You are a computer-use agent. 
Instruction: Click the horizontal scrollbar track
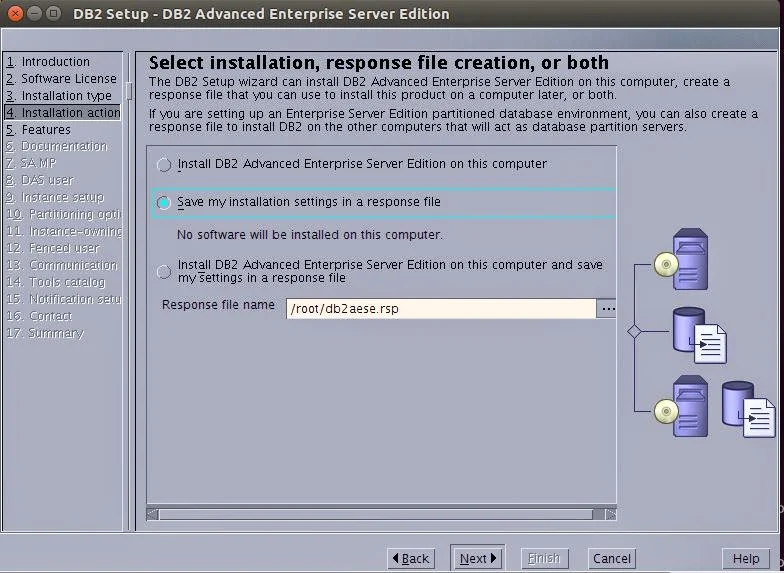point(375,514)
